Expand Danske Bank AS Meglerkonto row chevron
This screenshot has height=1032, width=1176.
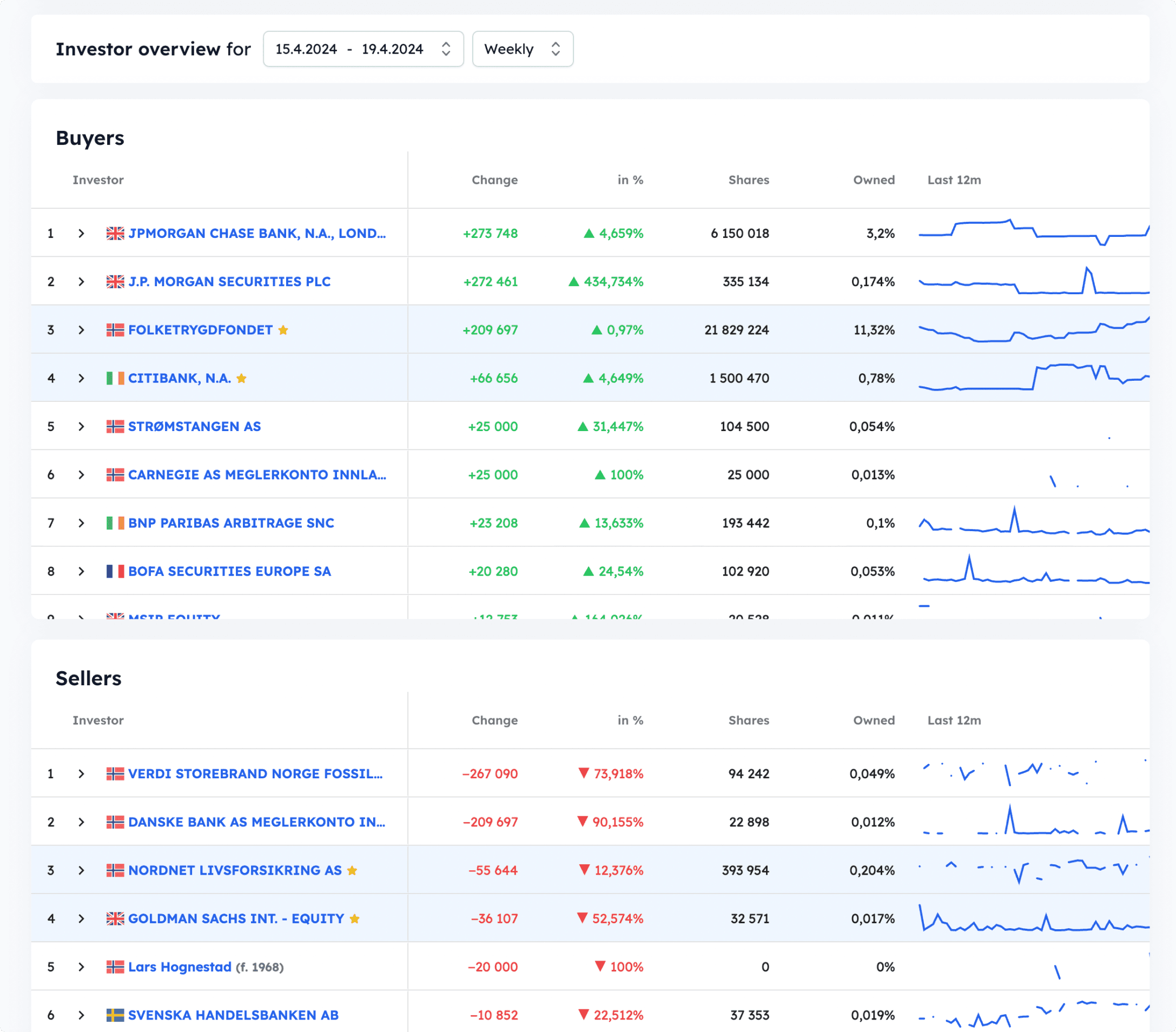(81, 823)
